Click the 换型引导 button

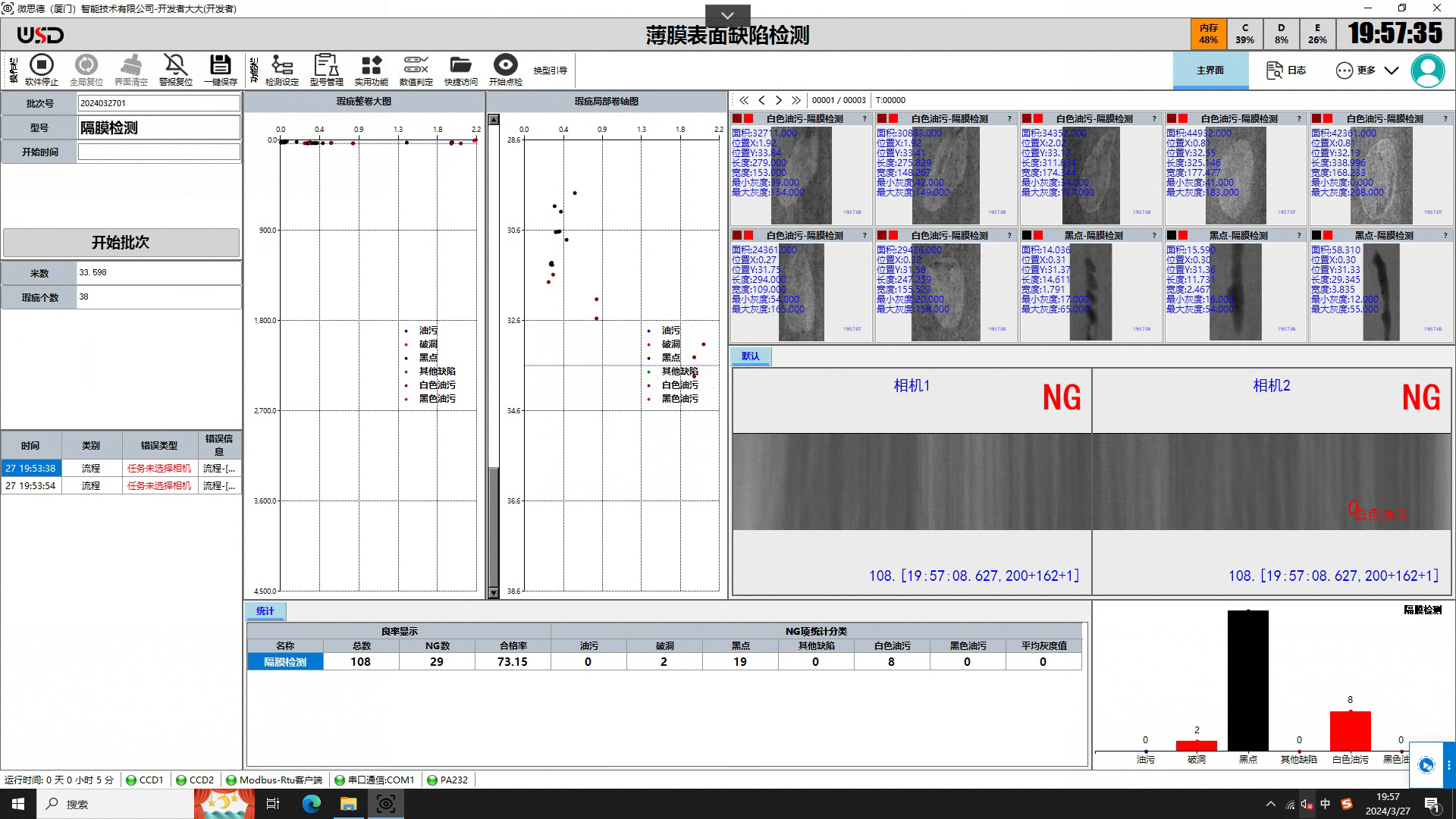(x=550, y=71)
